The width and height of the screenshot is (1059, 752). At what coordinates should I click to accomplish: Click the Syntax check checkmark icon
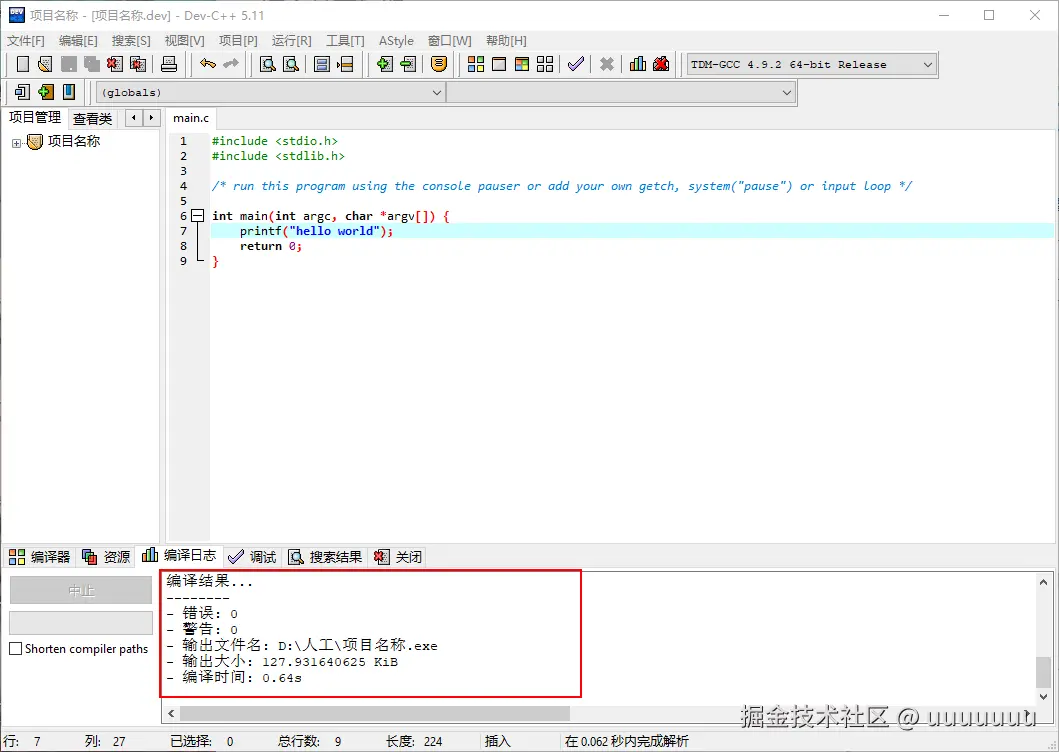click(x=575, y=64)
